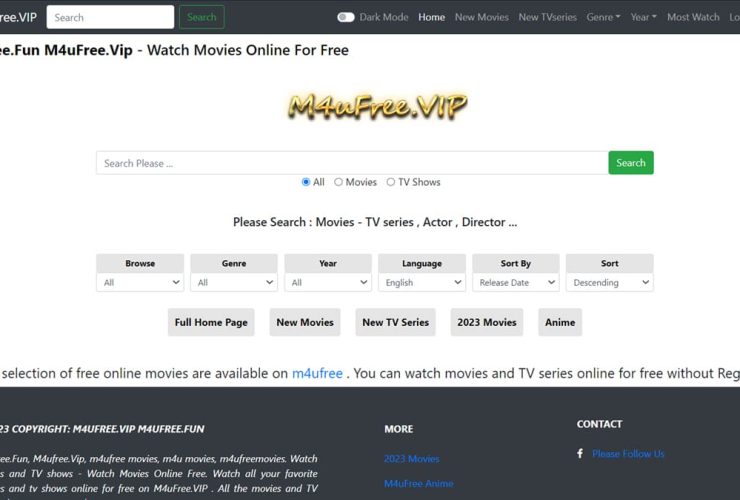Image resolution: width=740 pixels, height=500 pixels.
Task: Expand the Year menu in the navbar
Action: [643, 17]
